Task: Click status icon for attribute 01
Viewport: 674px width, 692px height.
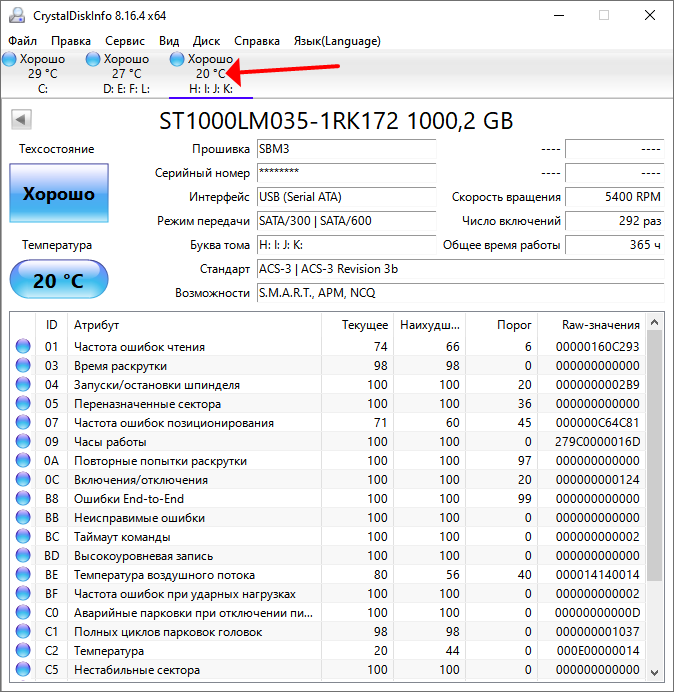Action: click(x=23, y=346)
